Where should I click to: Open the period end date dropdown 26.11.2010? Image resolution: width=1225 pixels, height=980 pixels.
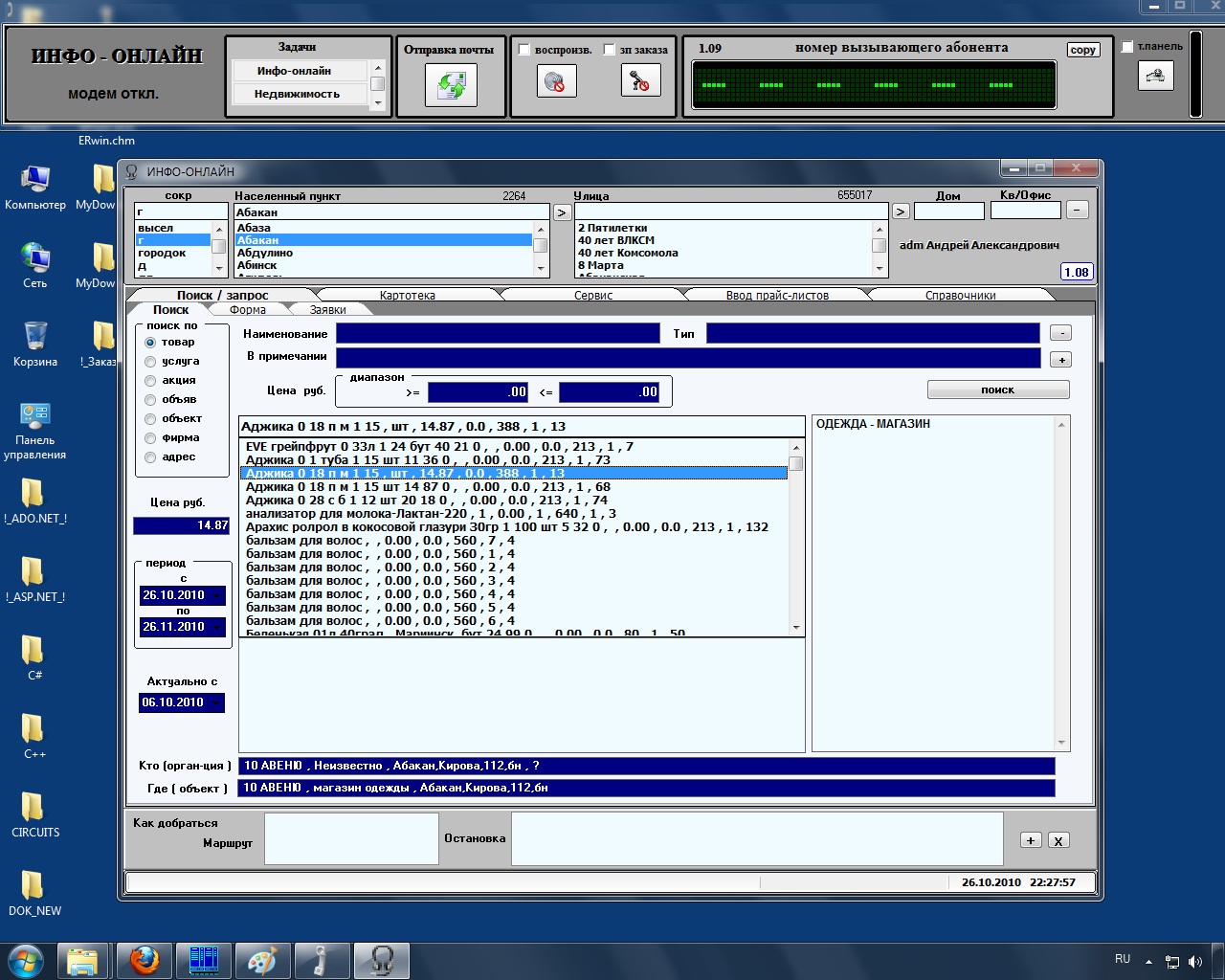[218, 627]
